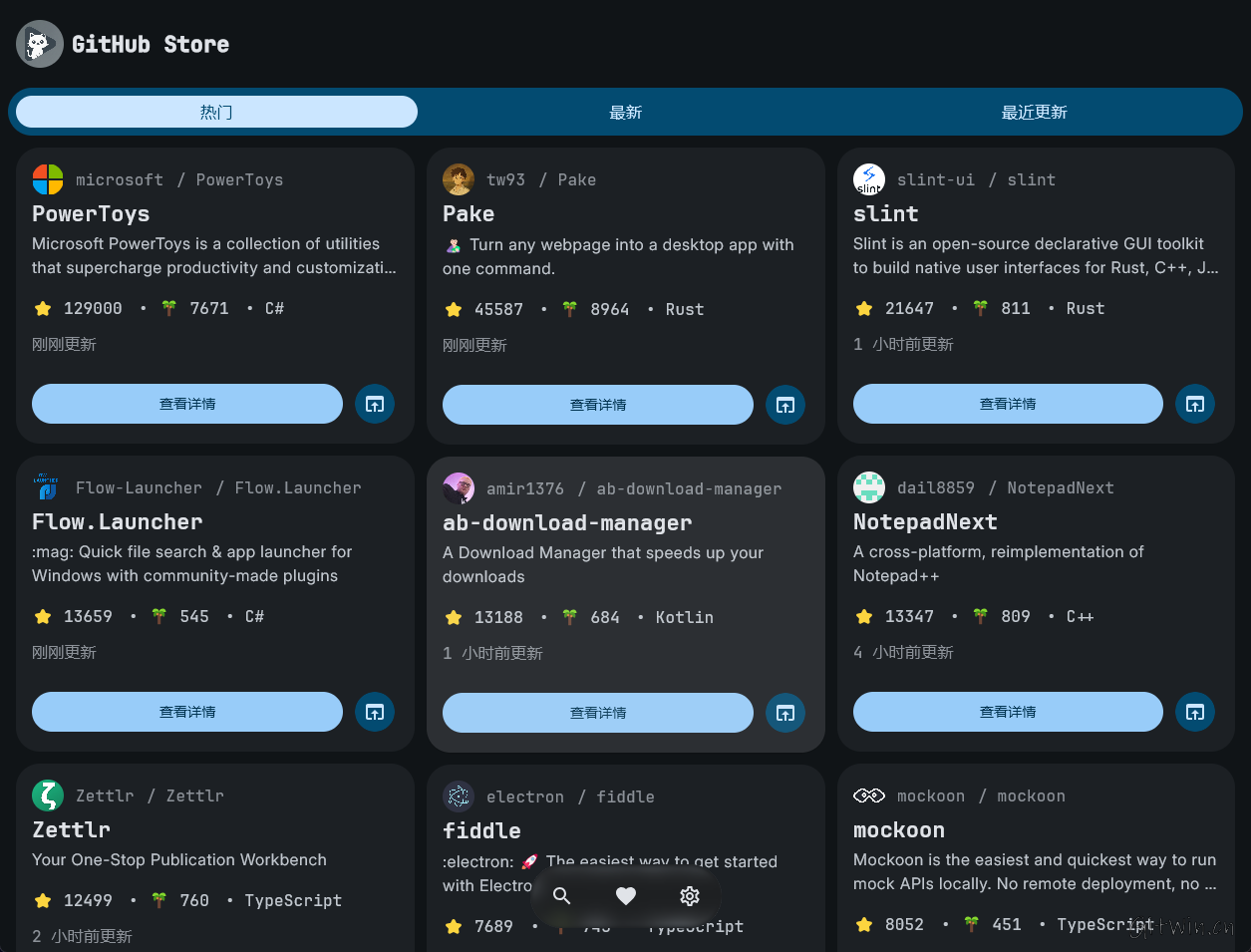Click the star icon on Zettlr card
This screenshot has height=952, width=1251.
(43, 900)
